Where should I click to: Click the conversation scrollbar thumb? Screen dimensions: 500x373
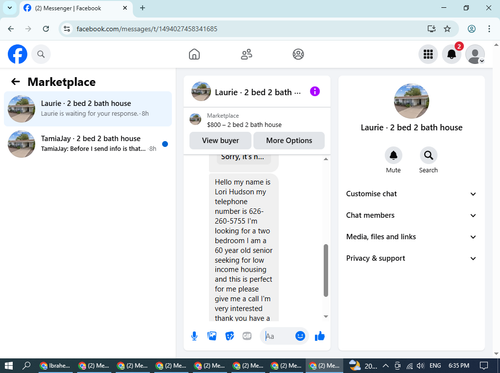326,270
